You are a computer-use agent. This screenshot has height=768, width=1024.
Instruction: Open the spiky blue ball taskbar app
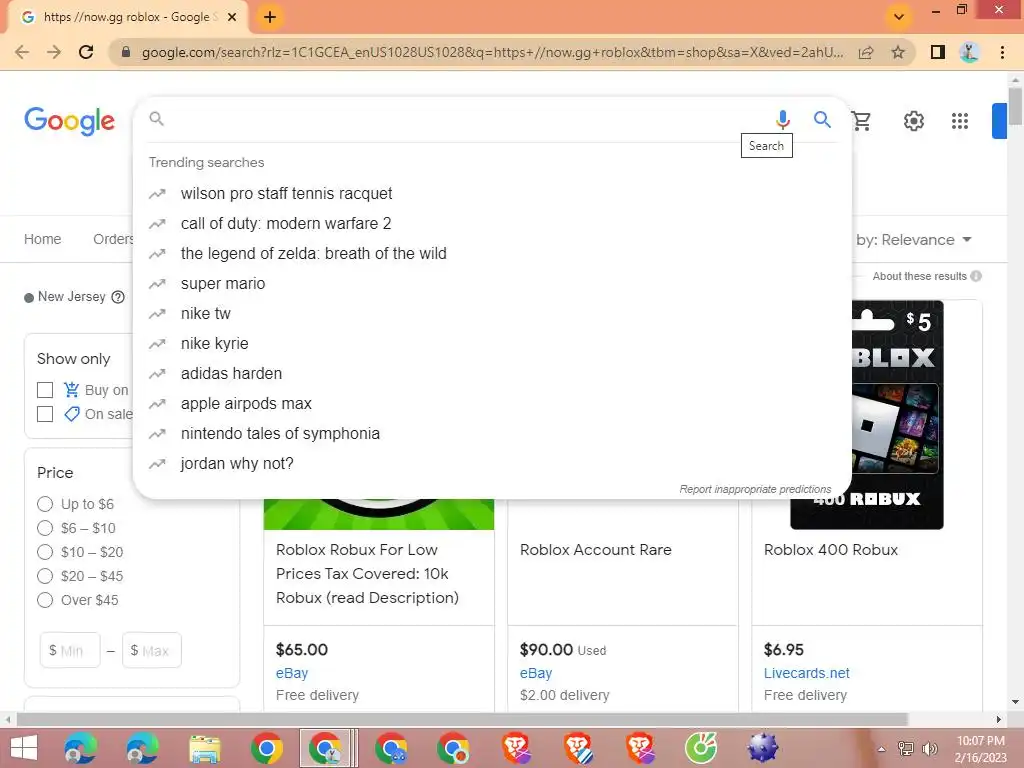[x=762, y=748]
